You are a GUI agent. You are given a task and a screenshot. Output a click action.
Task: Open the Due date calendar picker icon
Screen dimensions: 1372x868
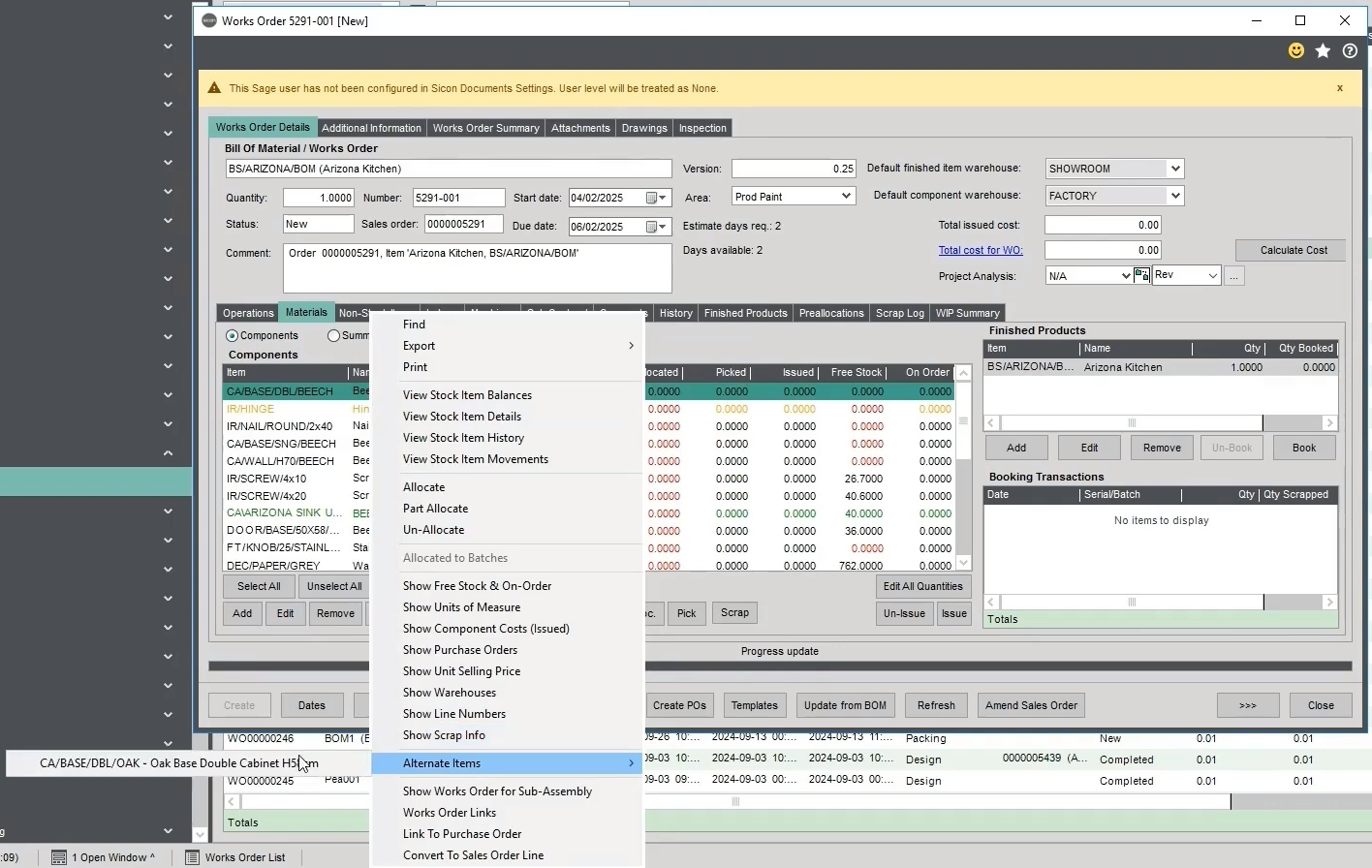coord(652,227)
